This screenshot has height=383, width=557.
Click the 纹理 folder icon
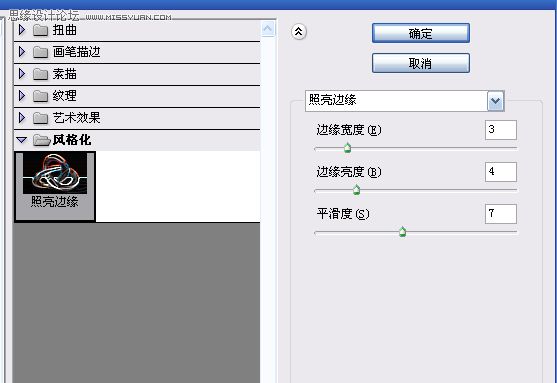(x=40, y=96)
